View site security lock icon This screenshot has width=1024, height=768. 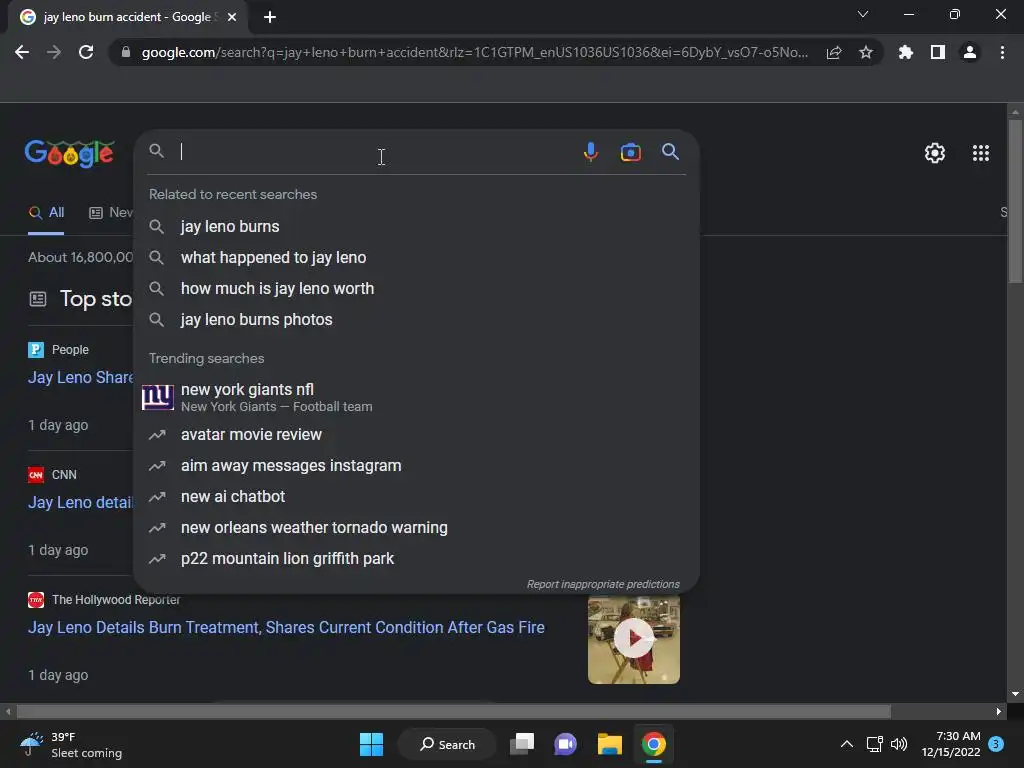pyautogui.click(x=126, y=52)
